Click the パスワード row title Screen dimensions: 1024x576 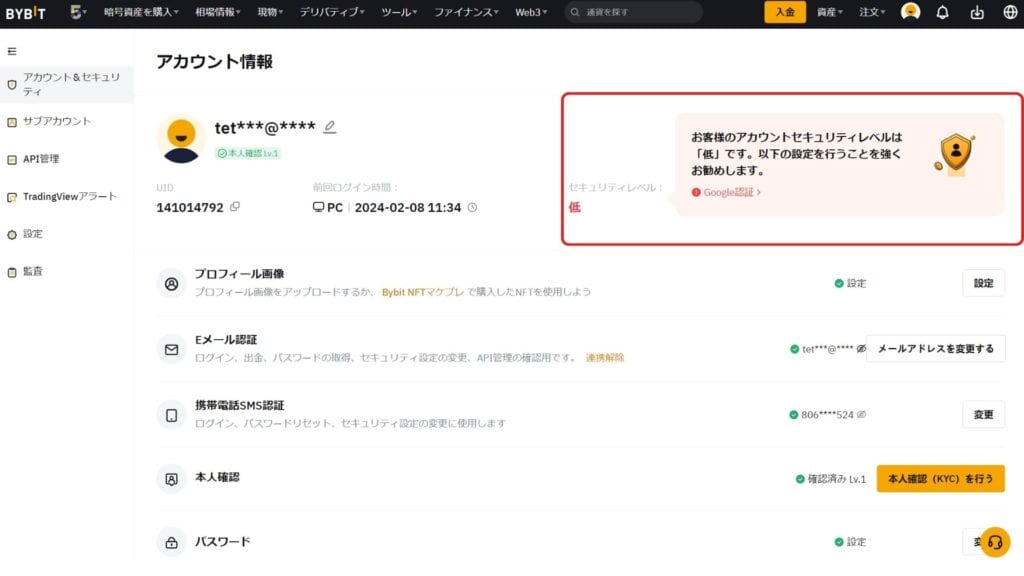tap(223, 541)
